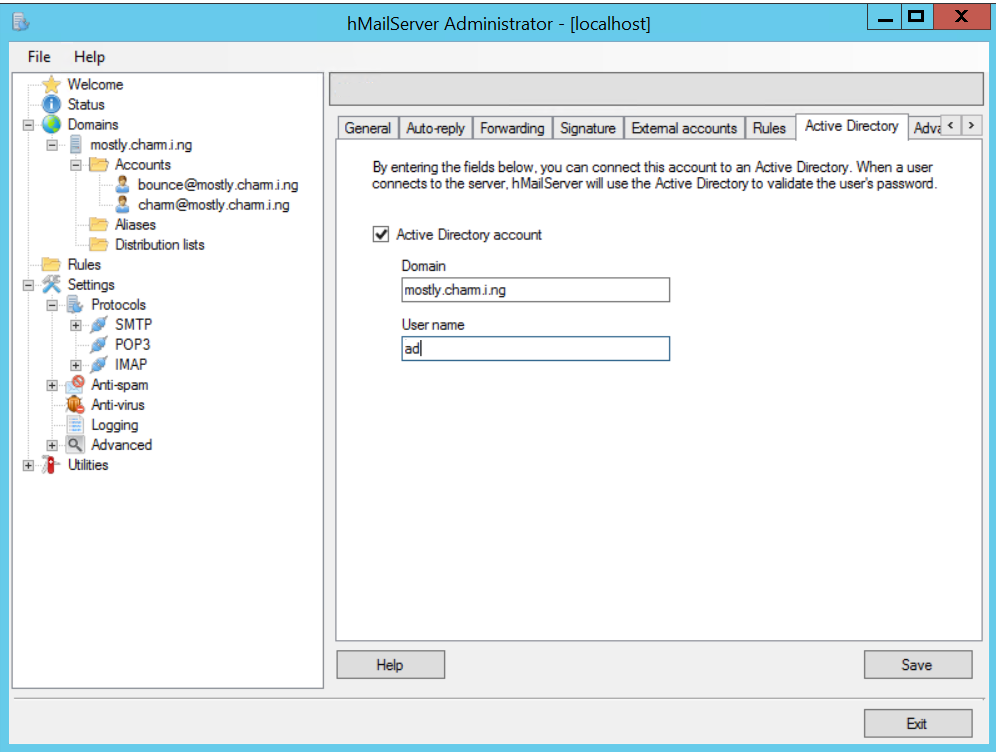Click the SMTP plug icon

pos(98,325)
